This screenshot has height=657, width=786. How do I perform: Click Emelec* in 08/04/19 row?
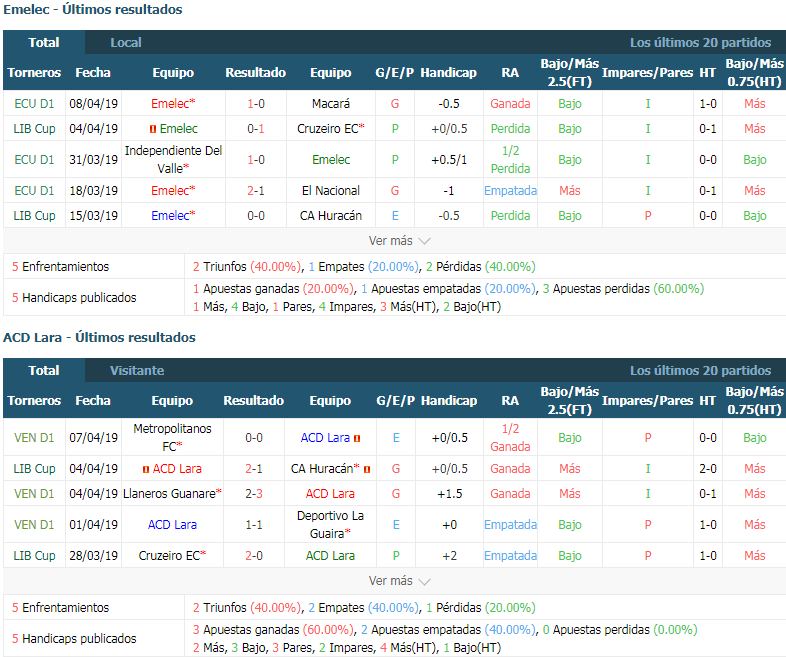pyautogui.click(x=173, y=104)
